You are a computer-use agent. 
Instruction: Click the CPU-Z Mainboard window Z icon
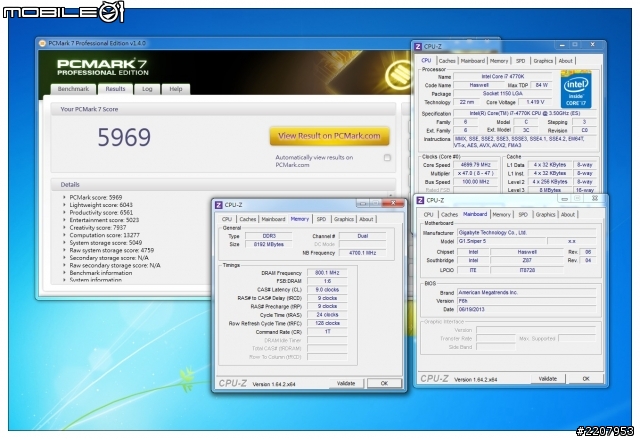(x=420, y=200)
